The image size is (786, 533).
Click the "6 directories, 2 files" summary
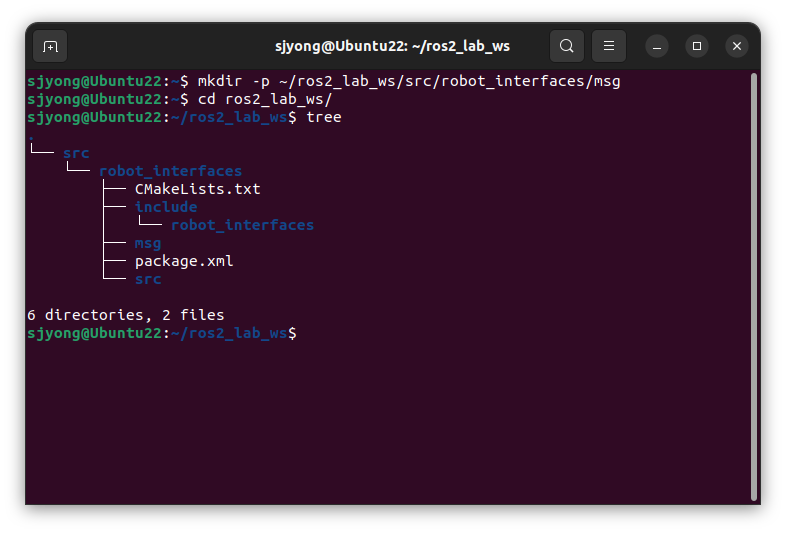pos(126,315)
